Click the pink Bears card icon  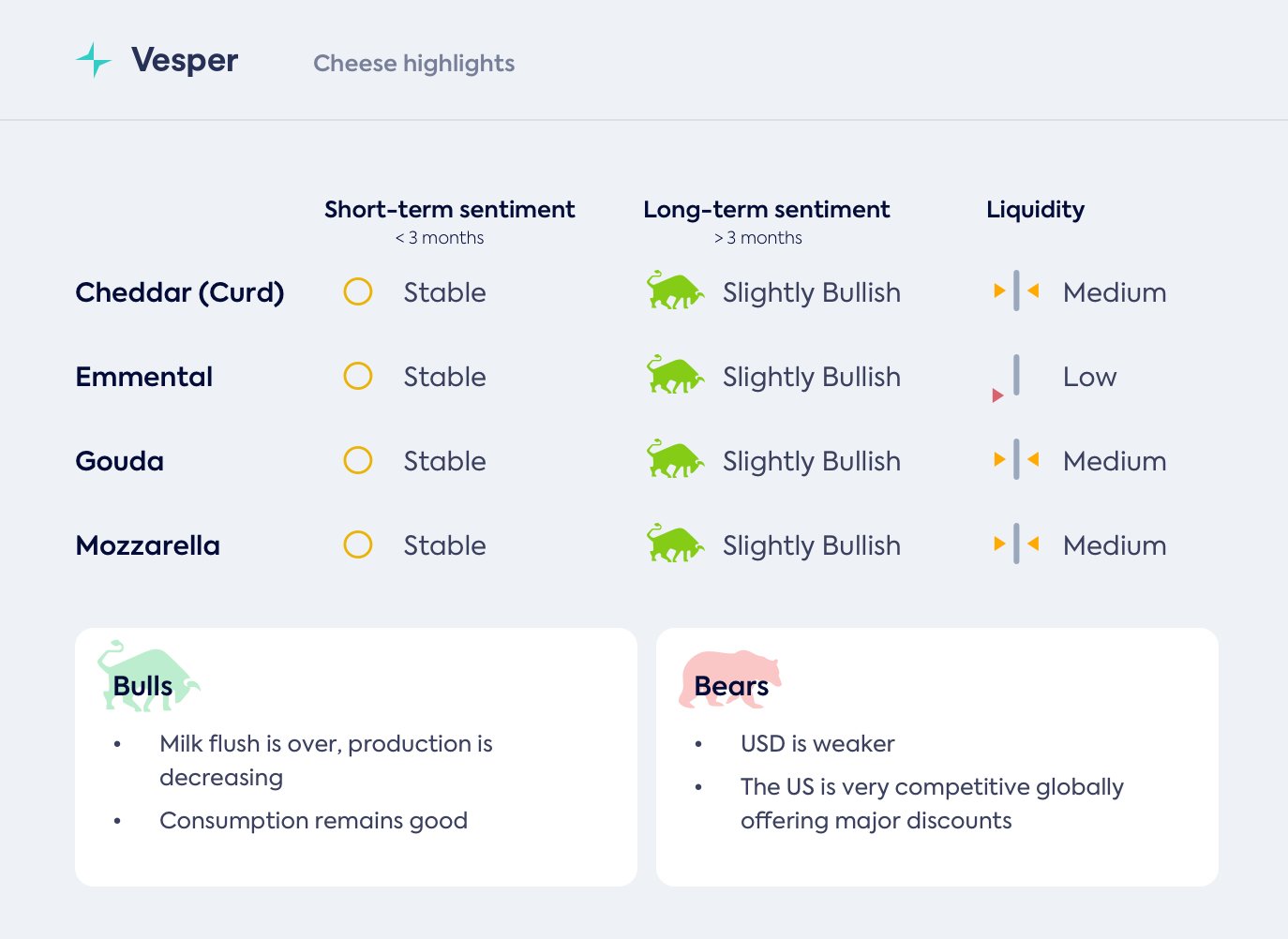click(x=728, y=678)
